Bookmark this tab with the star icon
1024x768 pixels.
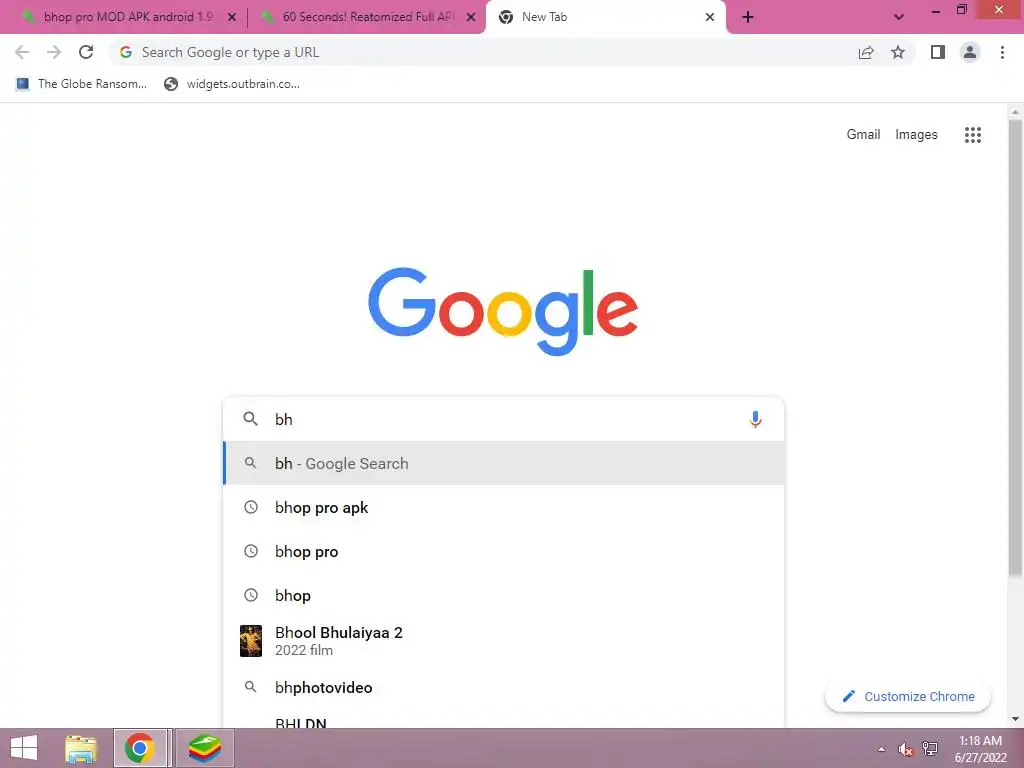point(898,52)
